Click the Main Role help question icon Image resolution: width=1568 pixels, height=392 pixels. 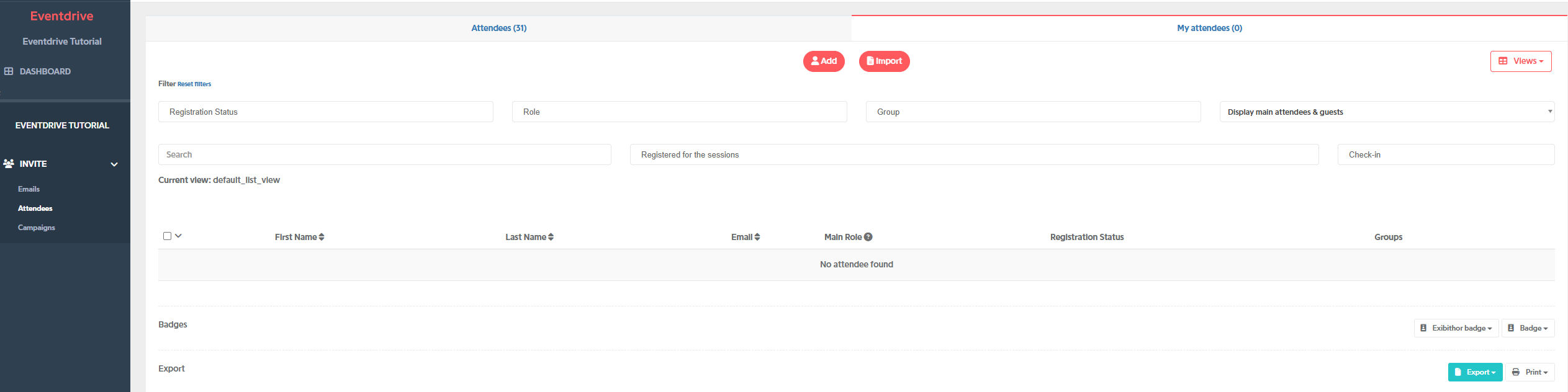click(x=868, y=237)
